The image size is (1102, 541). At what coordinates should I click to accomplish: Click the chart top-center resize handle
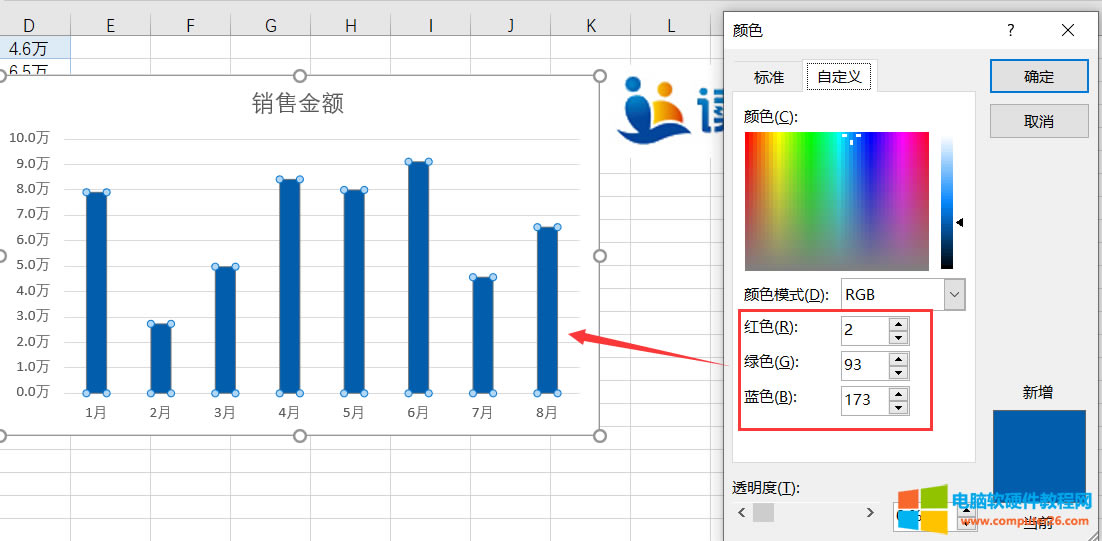[299, 76]
